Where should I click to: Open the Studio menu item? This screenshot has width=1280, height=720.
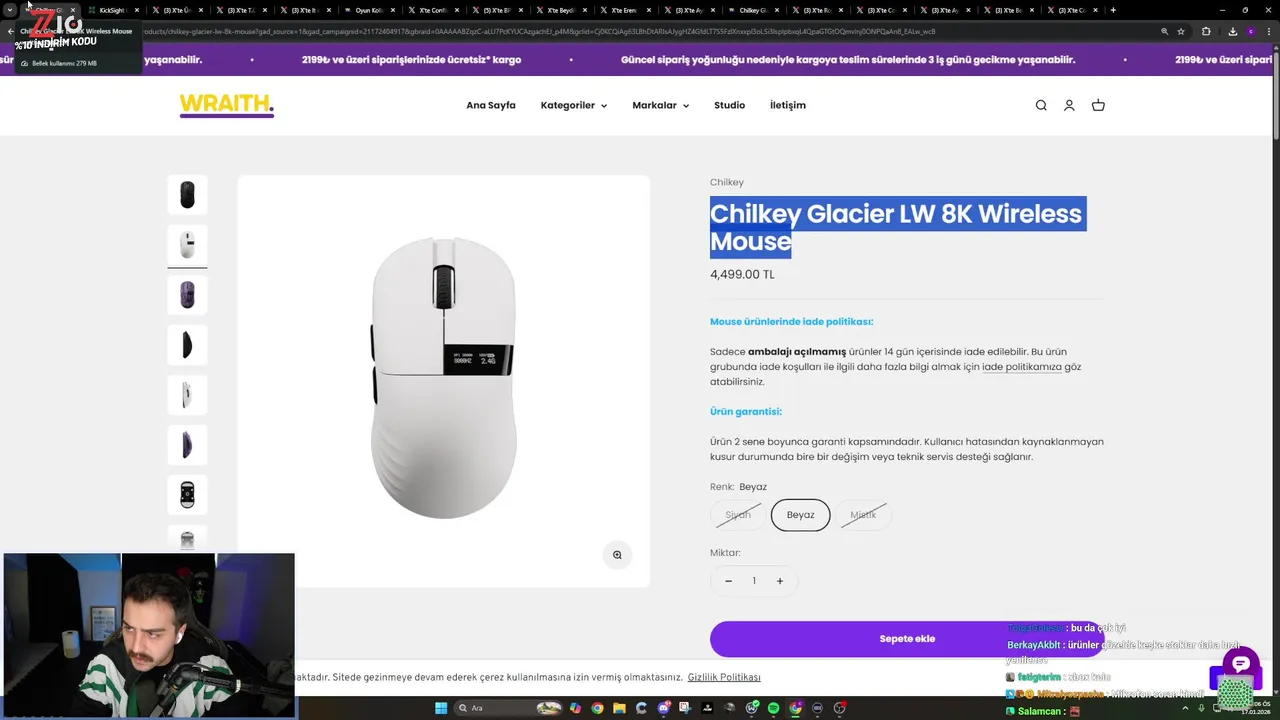coord(729,105)
